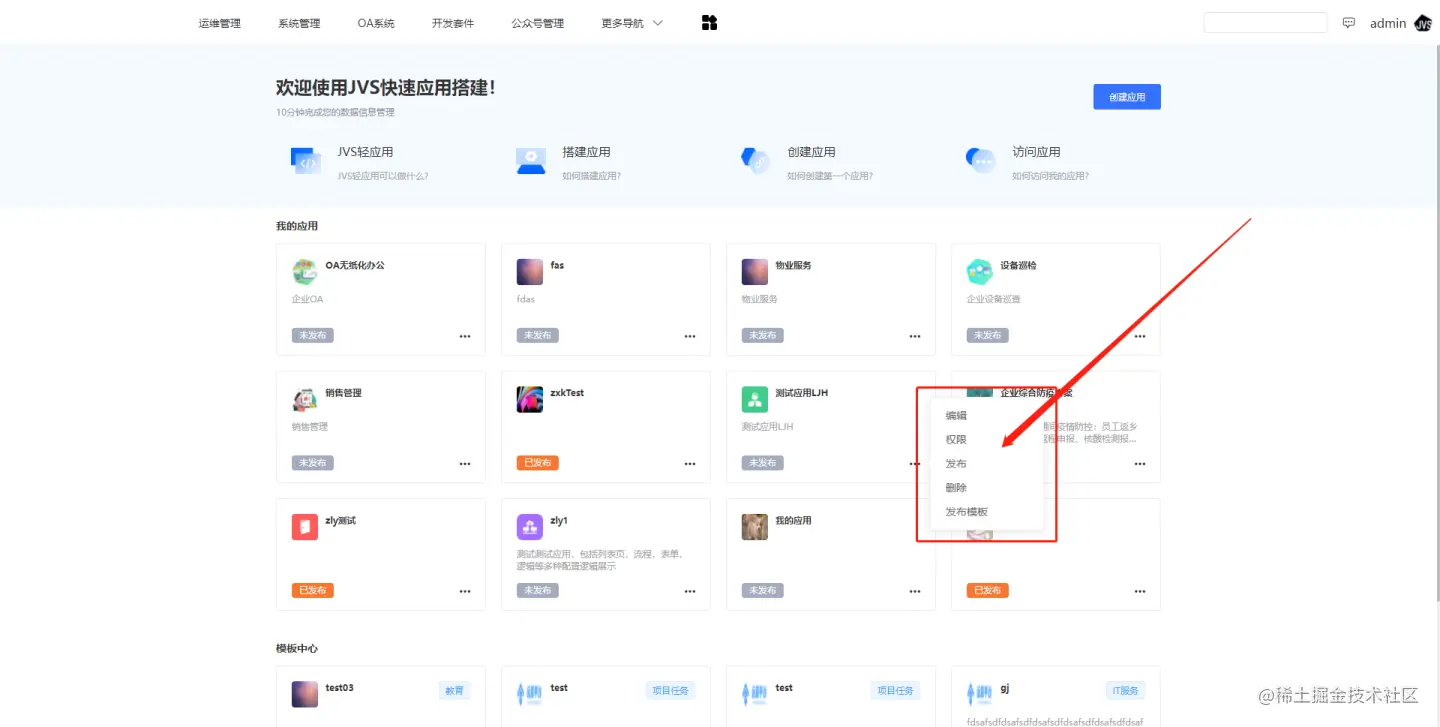
Task: Click the OA无纸化办公 app icon
Action: point(305,272)
